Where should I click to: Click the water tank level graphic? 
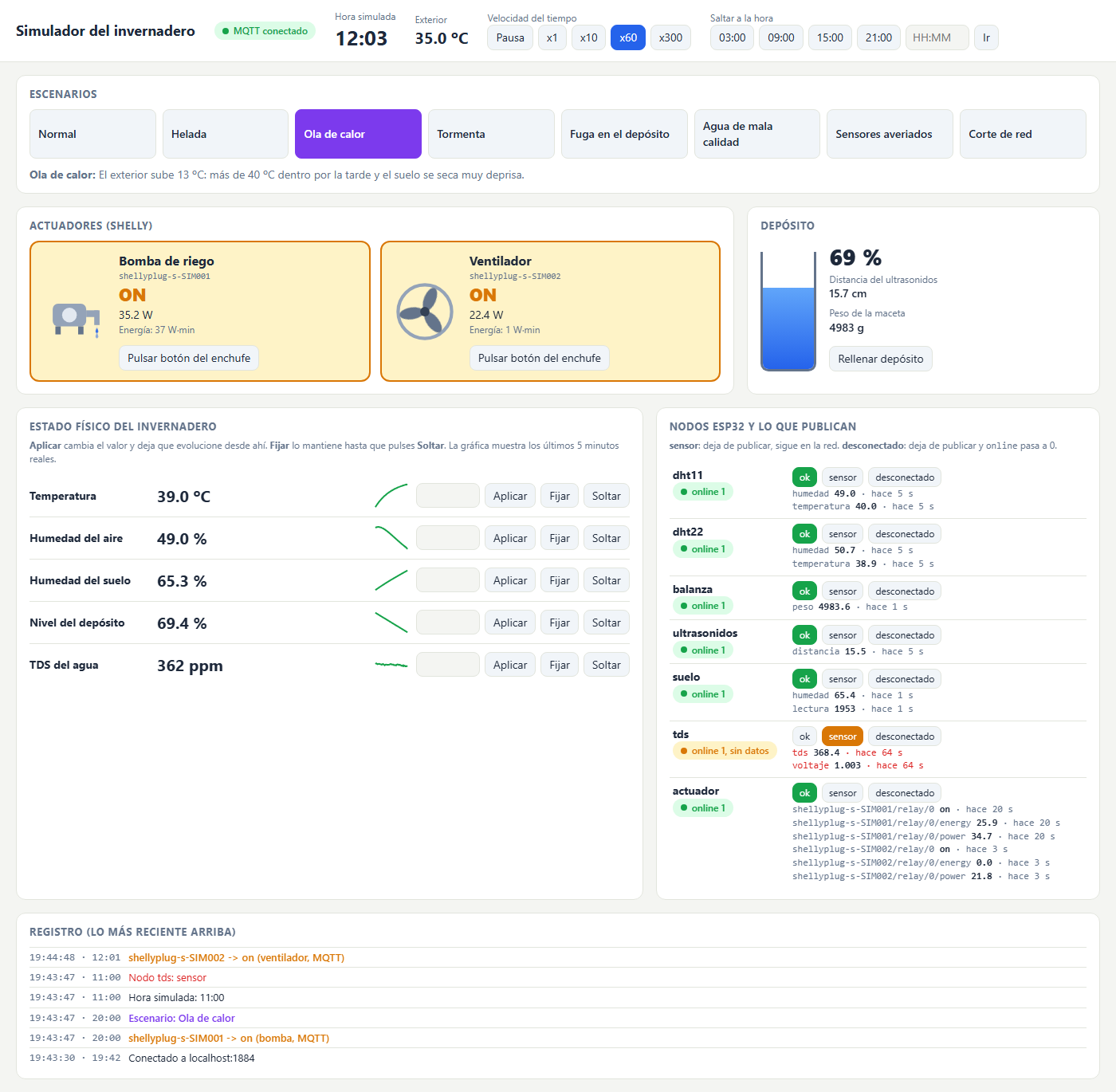click(x=788, y=311)
